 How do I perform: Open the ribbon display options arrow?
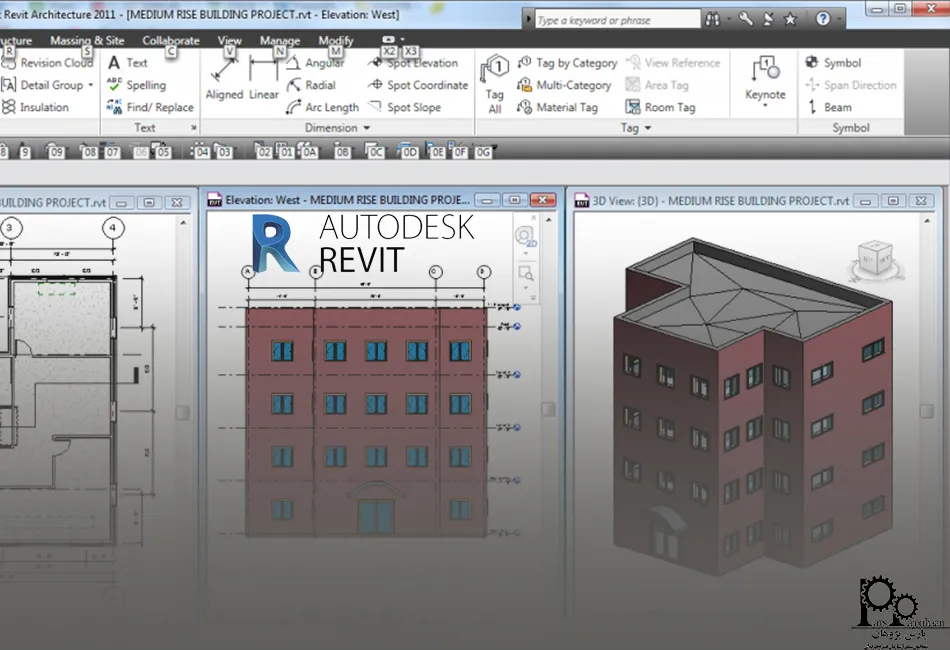tap(402, 39)
